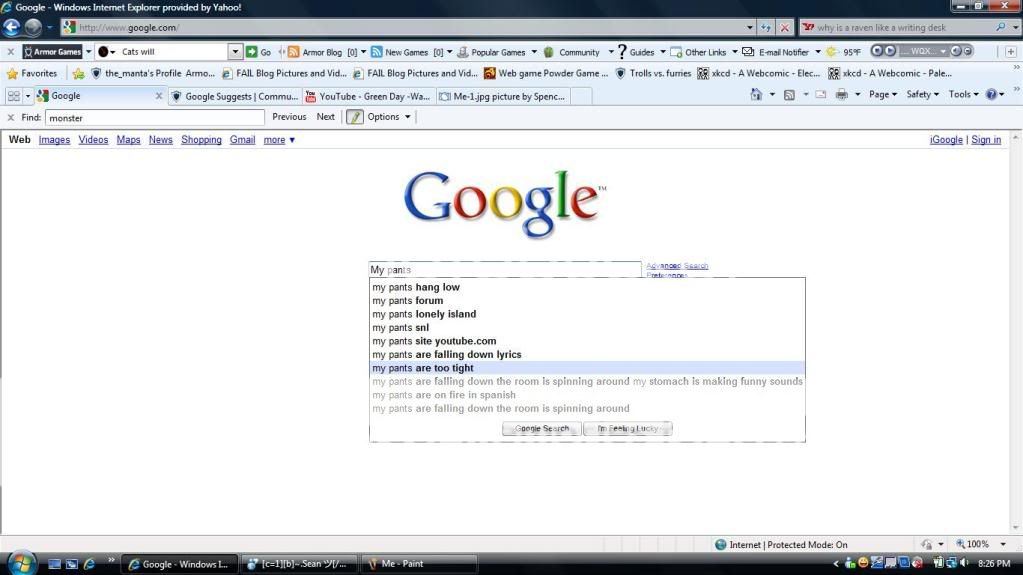Select suggestion my pants hang low
Screen dimensions: 1023x575
[x=587, y=287]
